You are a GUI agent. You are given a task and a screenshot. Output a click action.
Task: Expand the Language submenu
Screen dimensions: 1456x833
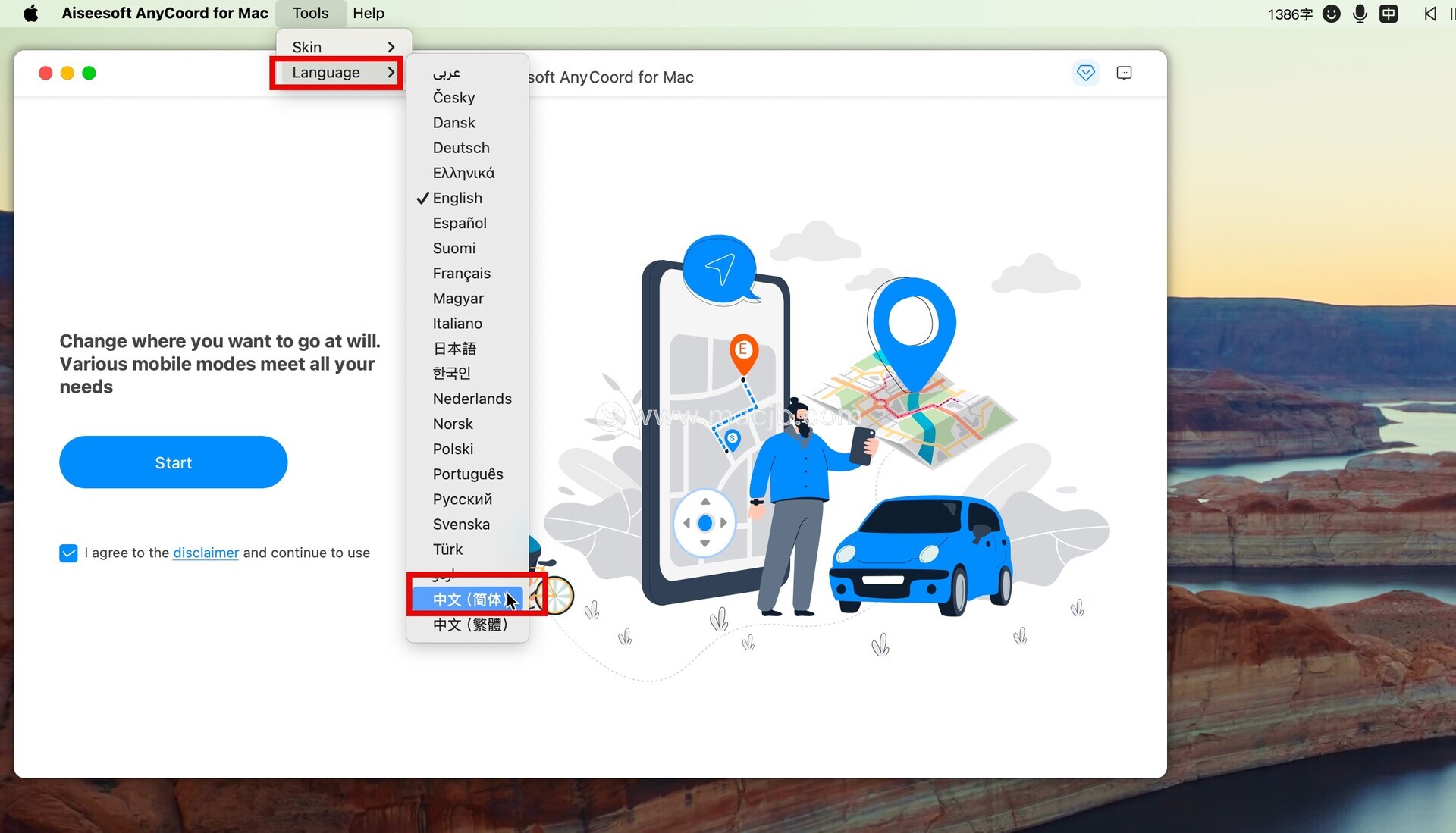pos(344,72)
